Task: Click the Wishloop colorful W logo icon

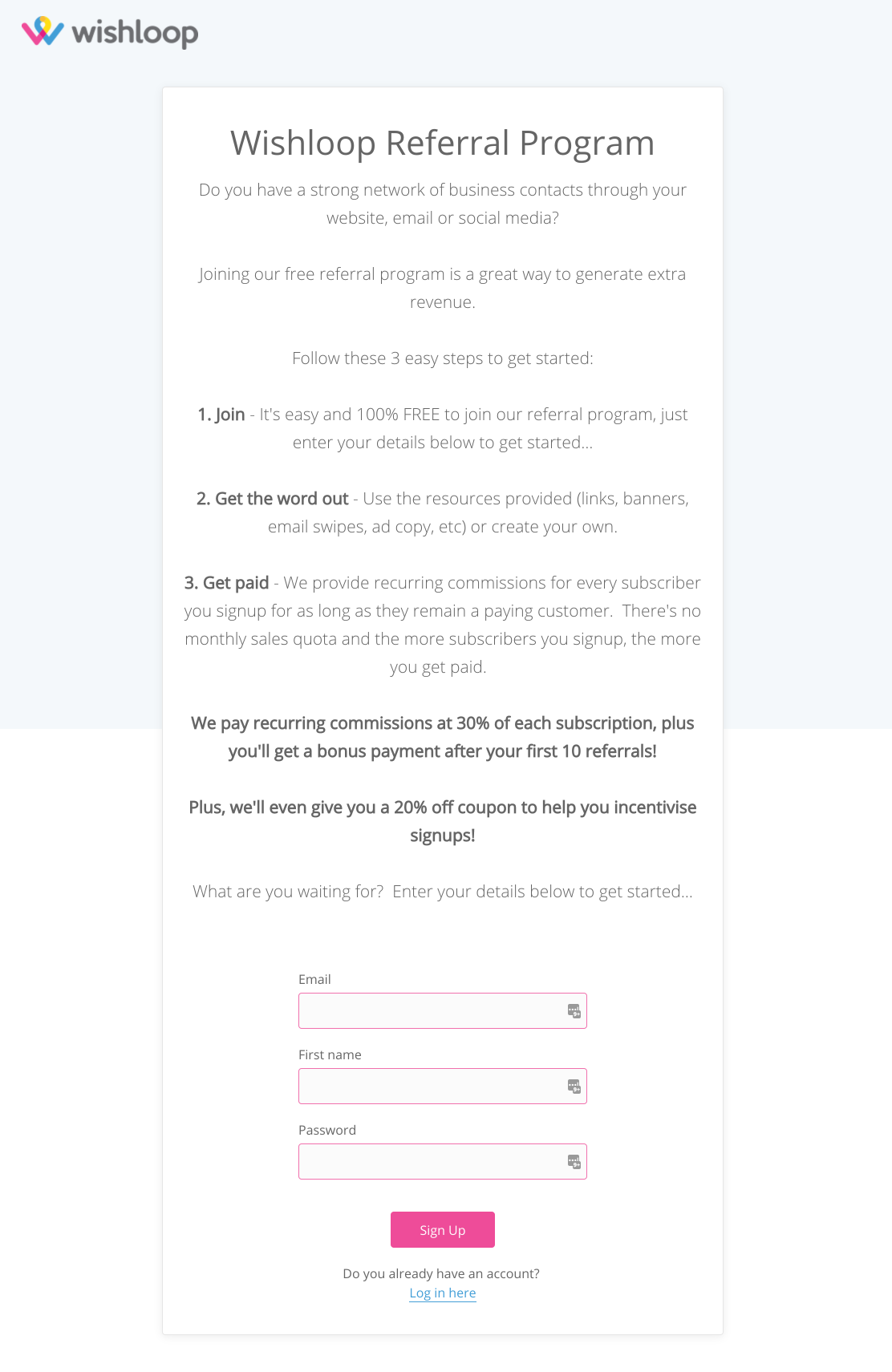Action: pyautogui.click(x=43, y=31)
